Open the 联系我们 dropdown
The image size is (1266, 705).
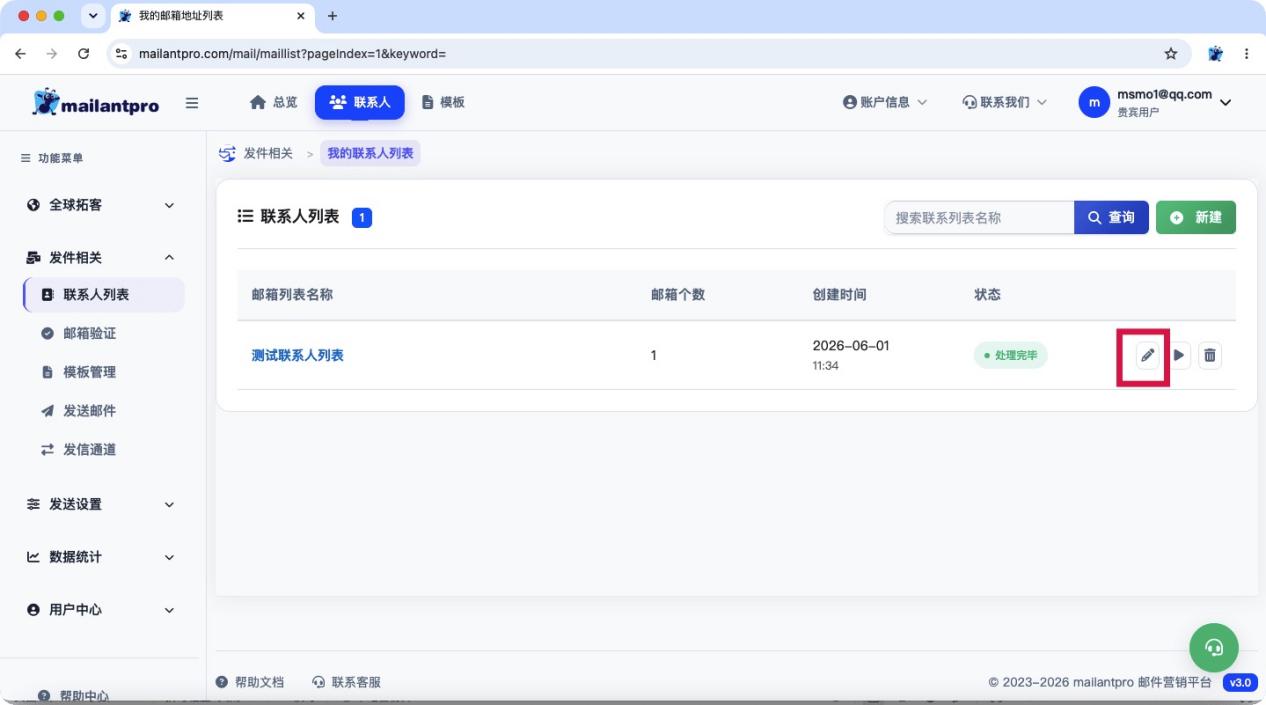point(1004,102)
